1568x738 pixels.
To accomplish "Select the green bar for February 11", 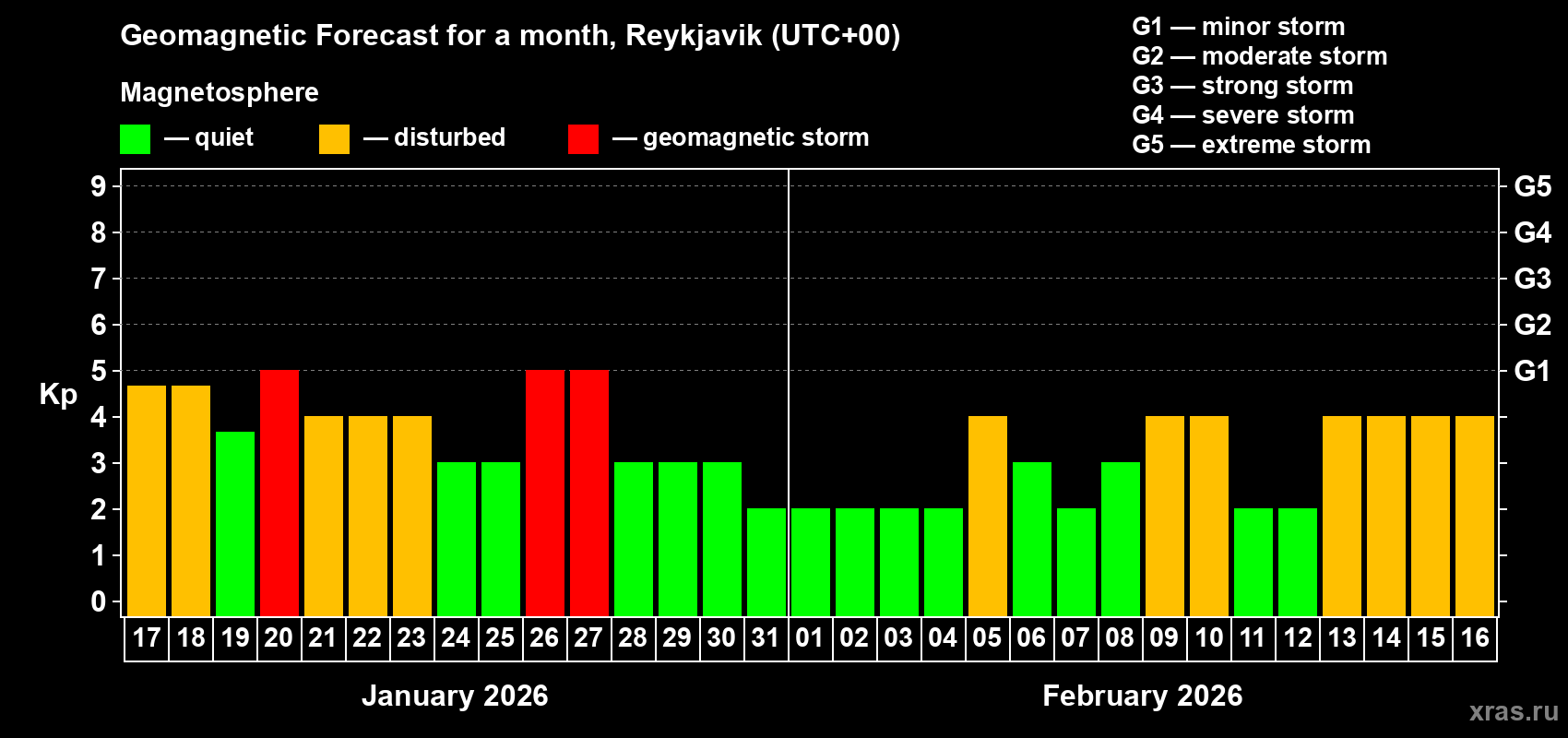I will (1253, 563).
